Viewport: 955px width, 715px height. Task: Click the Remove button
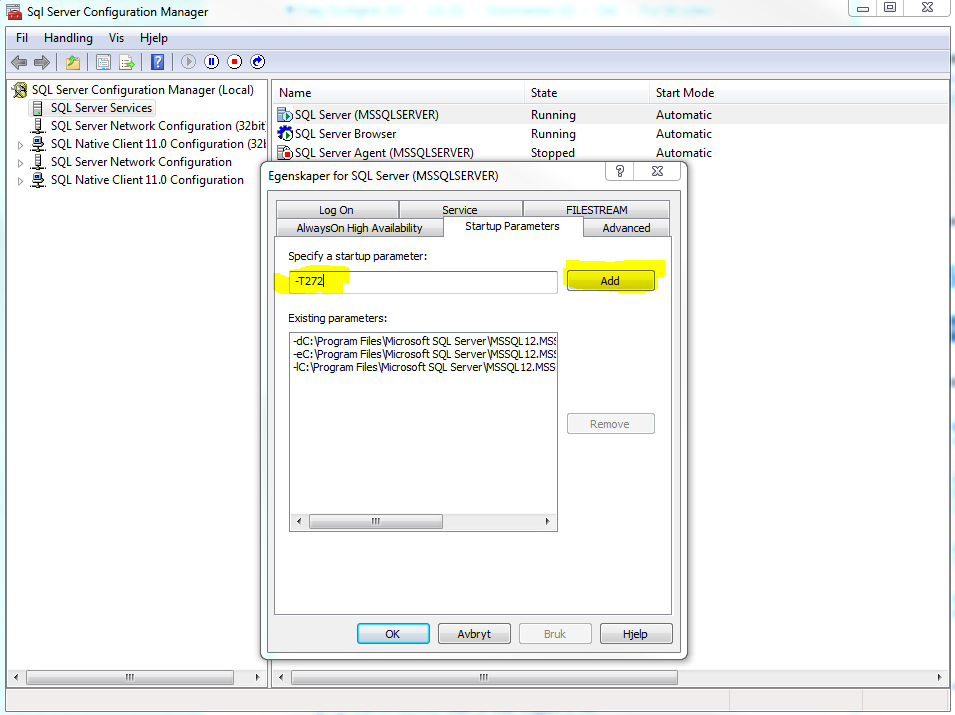tap(610, 424)
